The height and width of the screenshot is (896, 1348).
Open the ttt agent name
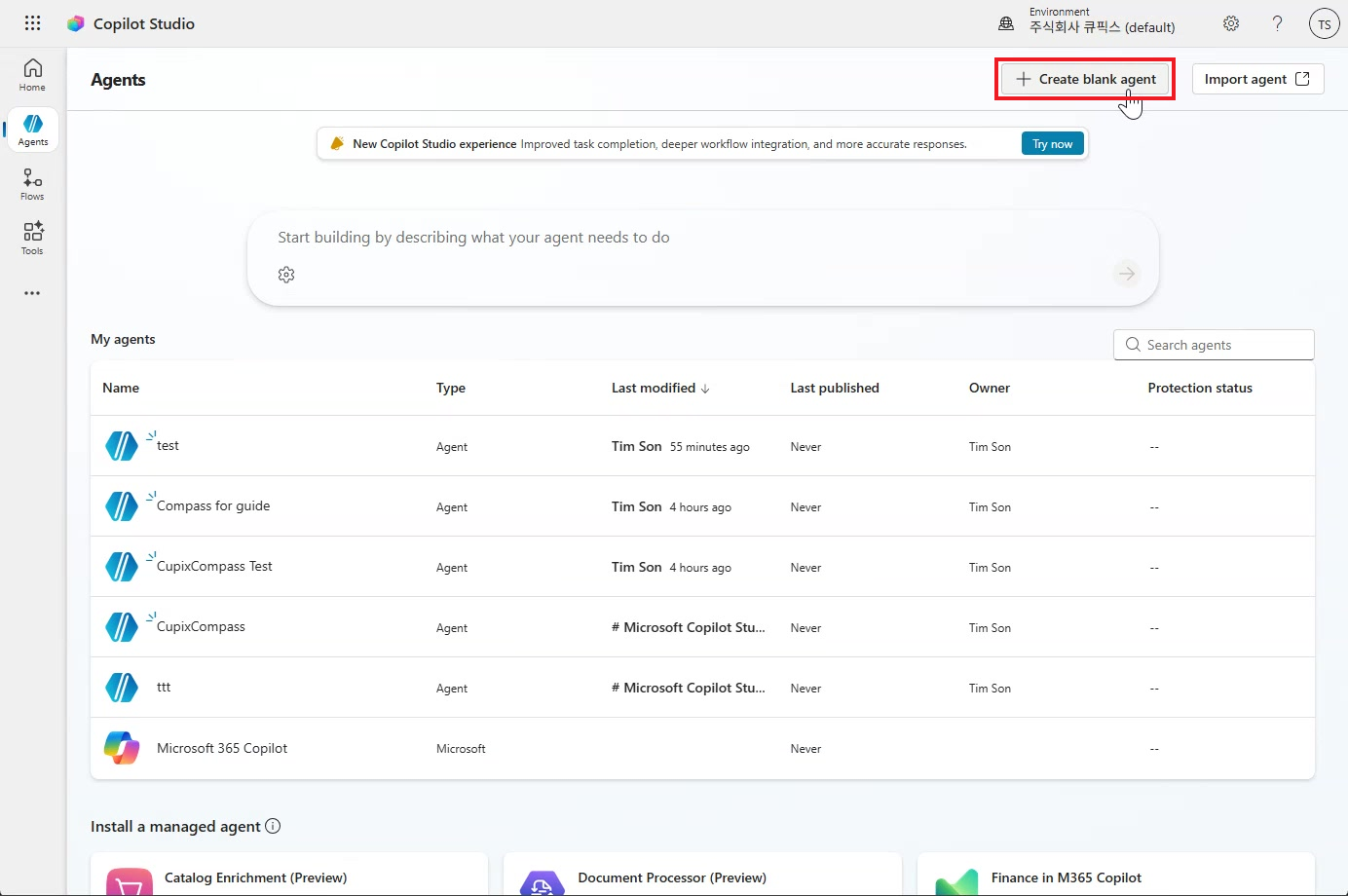coord(164,687)
